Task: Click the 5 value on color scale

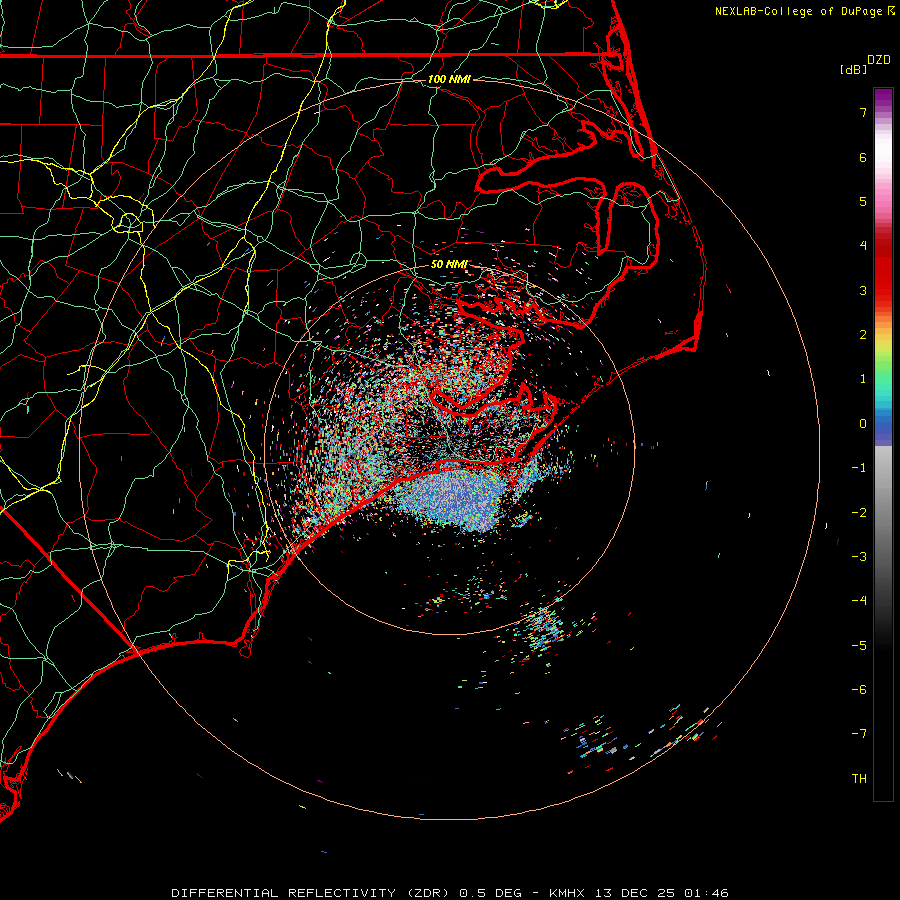Action: click(x=863, y=201)
